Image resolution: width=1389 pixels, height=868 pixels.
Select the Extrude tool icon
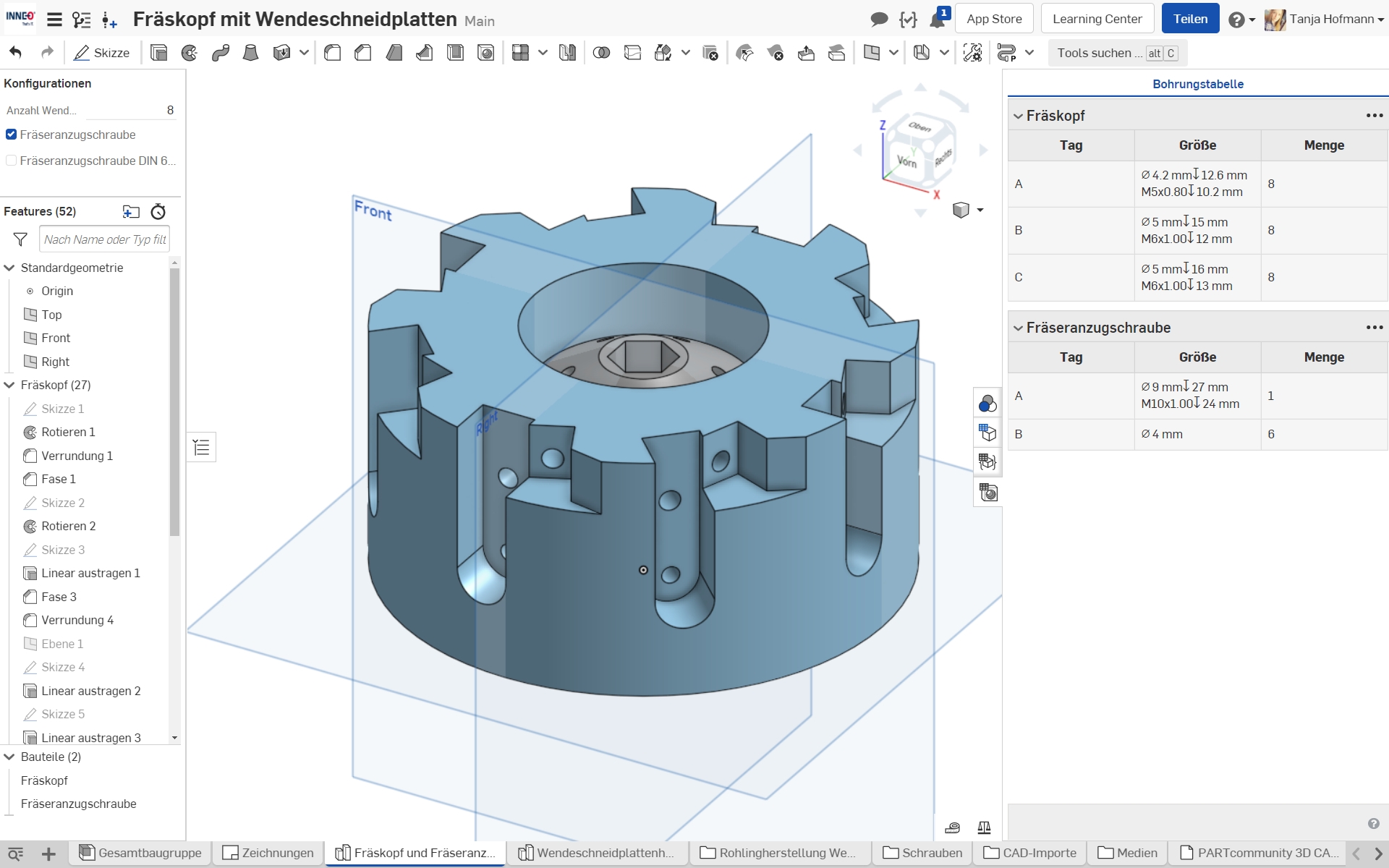pyautogui.click(x=158, y=53)
